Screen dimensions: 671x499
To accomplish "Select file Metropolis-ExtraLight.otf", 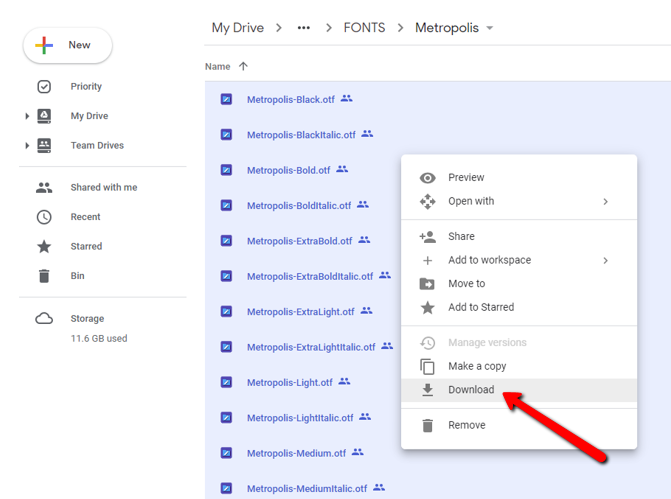I will [x=300, y=312].
